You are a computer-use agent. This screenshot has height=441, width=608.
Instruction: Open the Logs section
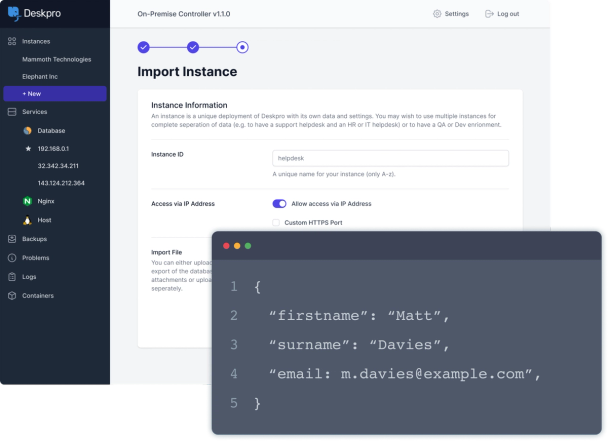[x=29, y=277]
